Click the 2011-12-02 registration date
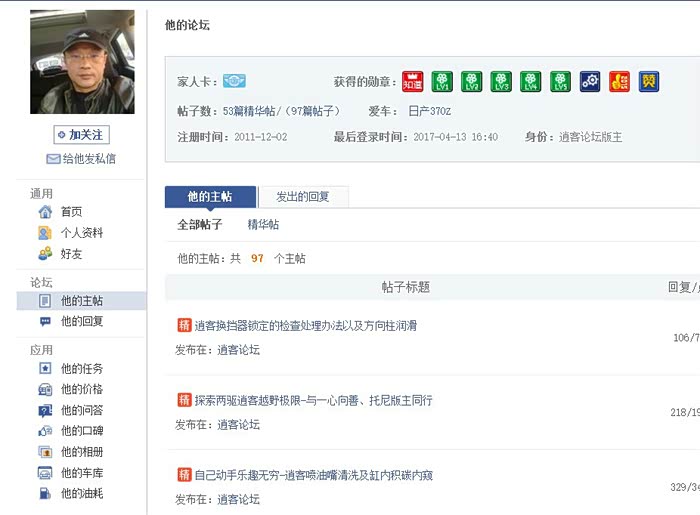The width and height of the screenshot is (700, 515). tap(261, 137)
